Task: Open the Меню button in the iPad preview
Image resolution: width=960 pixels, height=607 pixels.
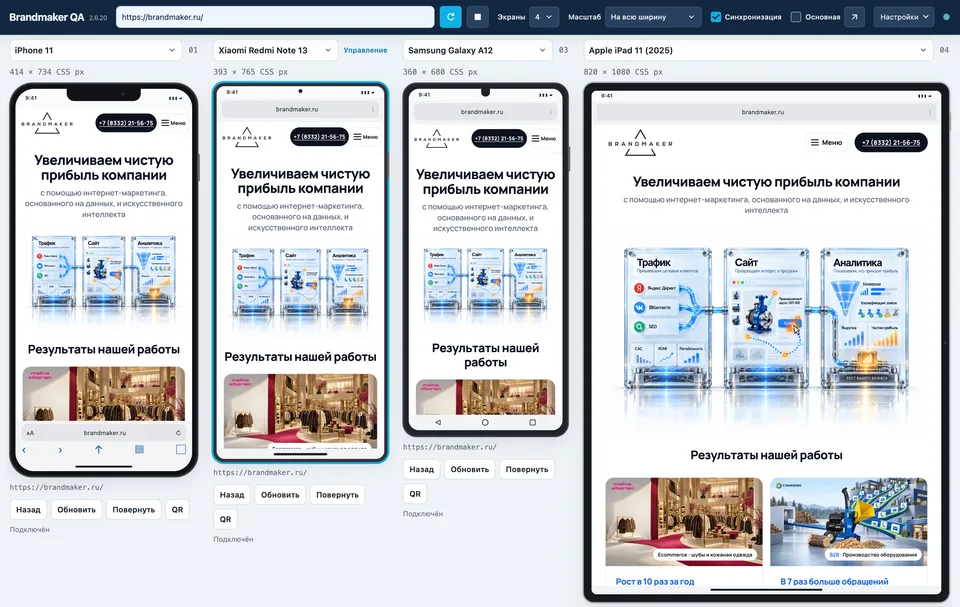Action: [x=827, y=142]
